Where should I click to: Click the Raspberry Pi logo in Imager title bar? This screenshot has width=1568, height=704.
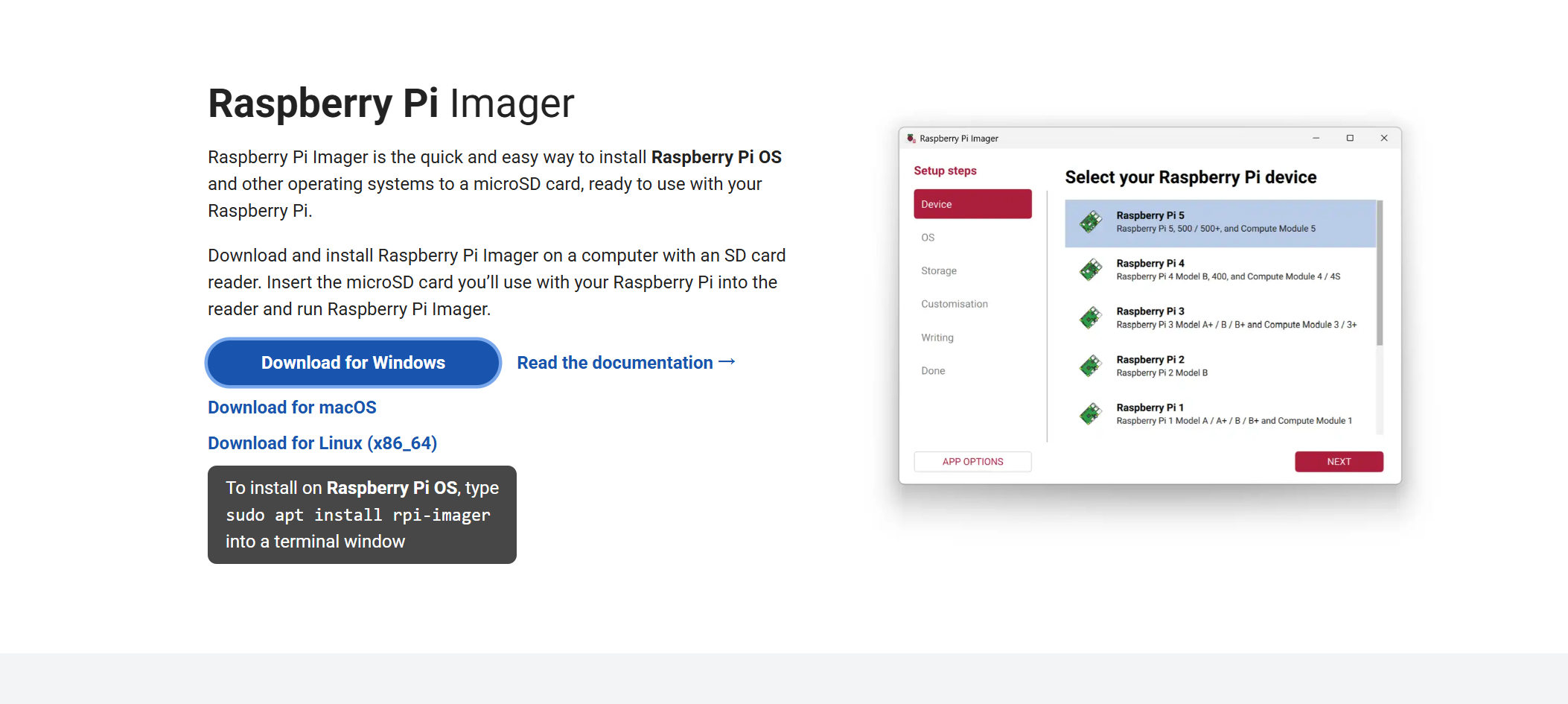(x=911, y=139)
